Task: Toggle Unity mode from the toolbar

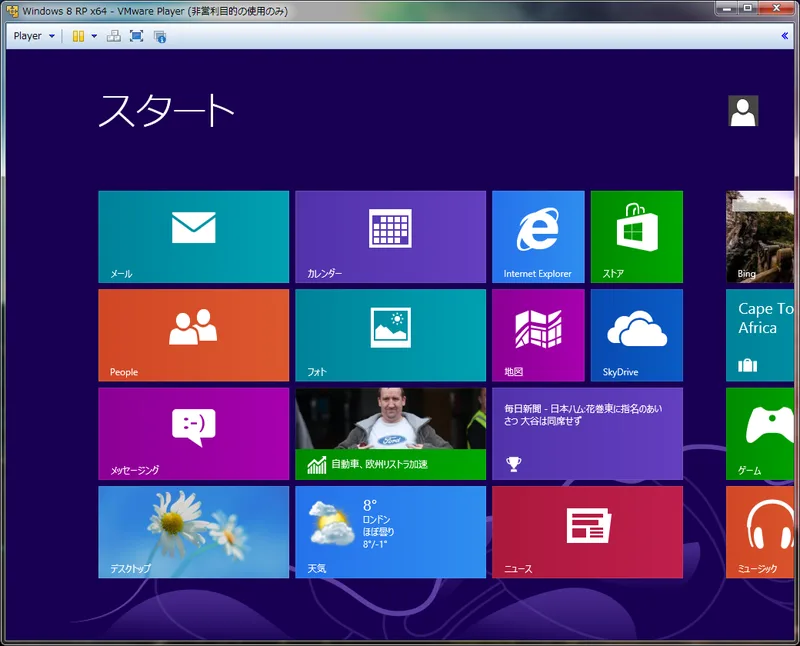Action: point(160,36)
